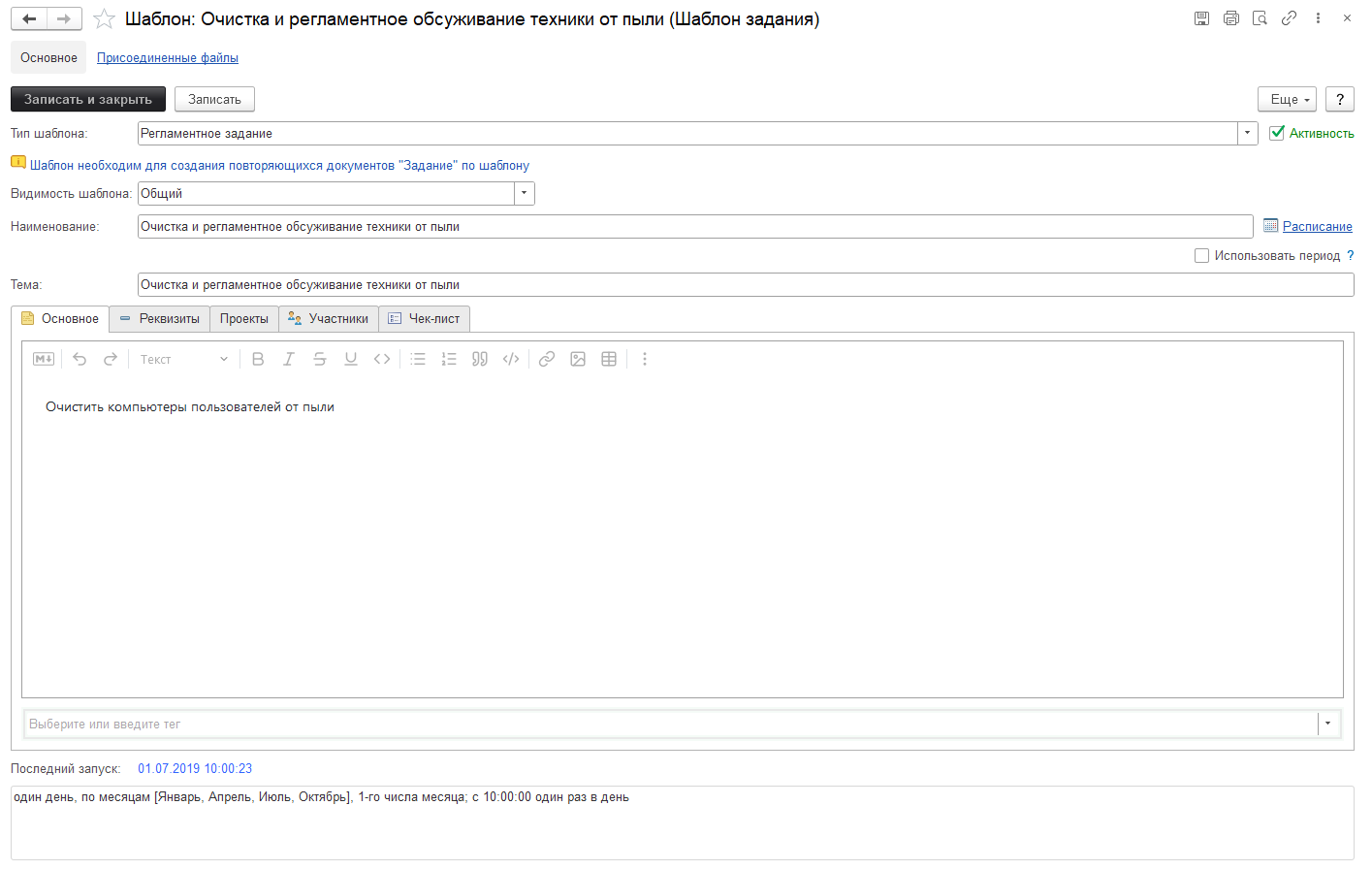Open the Расписание link

(1318, 227)
